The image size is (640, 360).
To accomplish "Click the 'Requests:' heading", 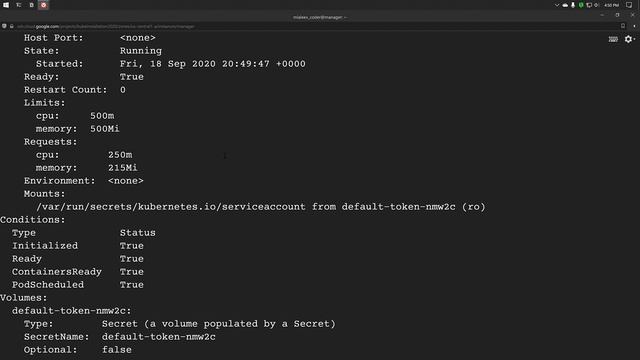I will pyautogui.click(x=51, y=142).
